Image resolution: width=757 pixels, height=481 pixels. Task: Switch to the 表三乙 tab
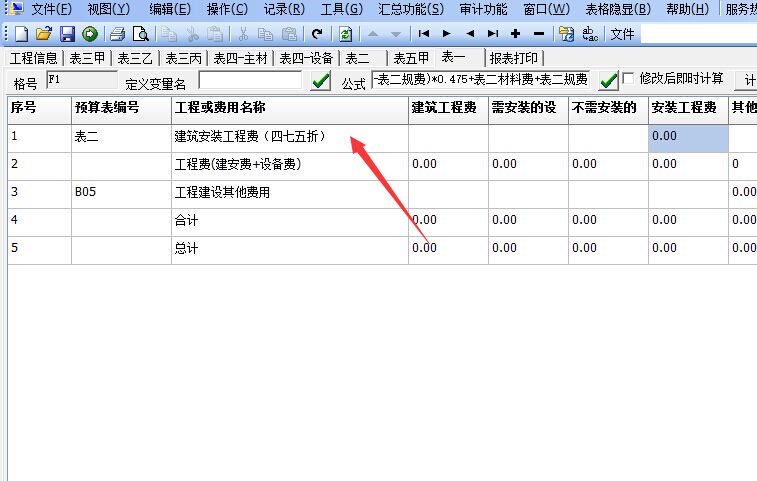point(135,58)
